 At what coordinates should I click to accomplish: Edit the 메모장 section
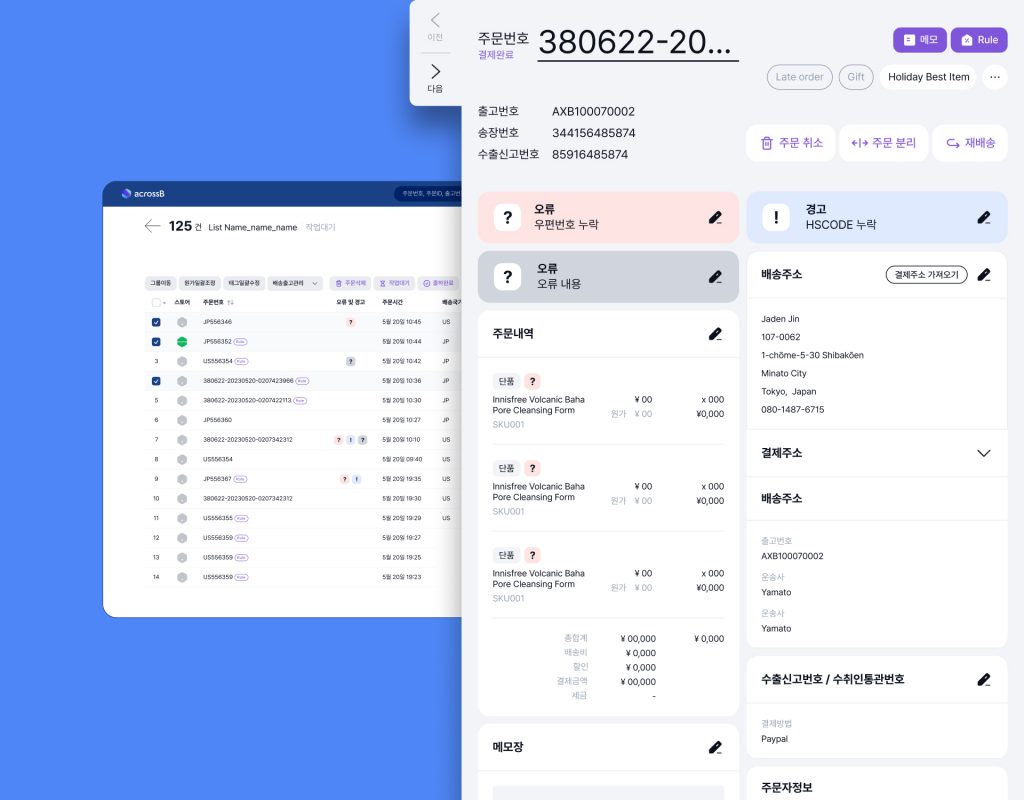715,747
